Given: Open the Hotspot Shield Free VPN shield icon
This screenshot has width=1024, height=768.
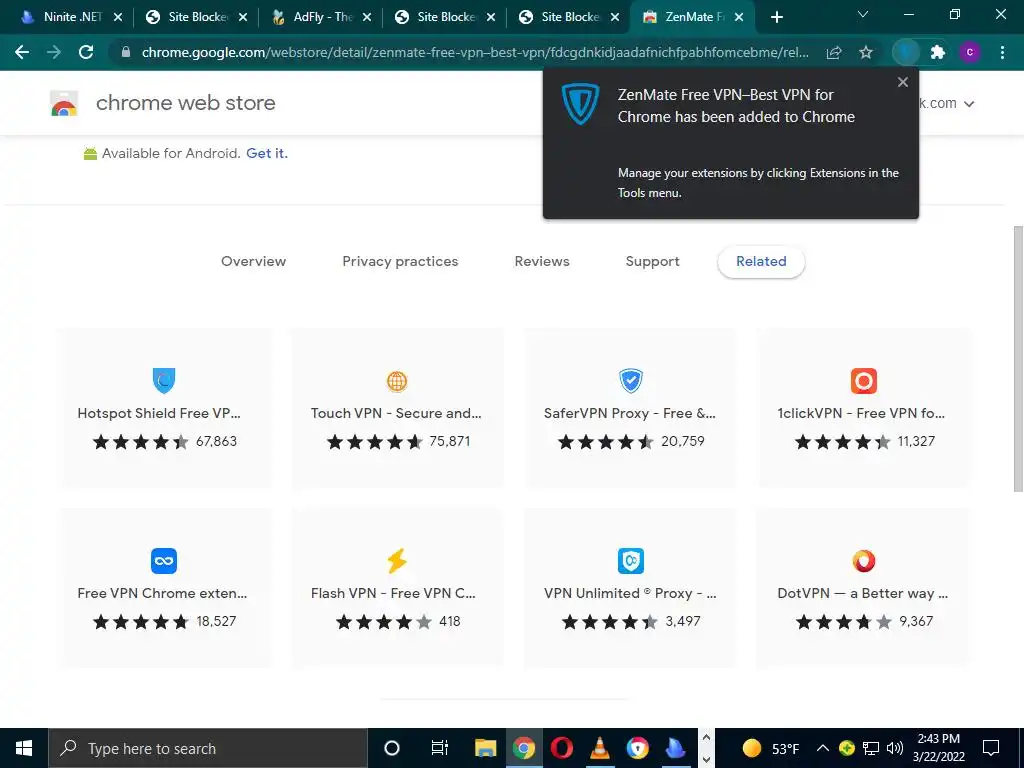Looking at the screenshot, I should coord(164,381).
